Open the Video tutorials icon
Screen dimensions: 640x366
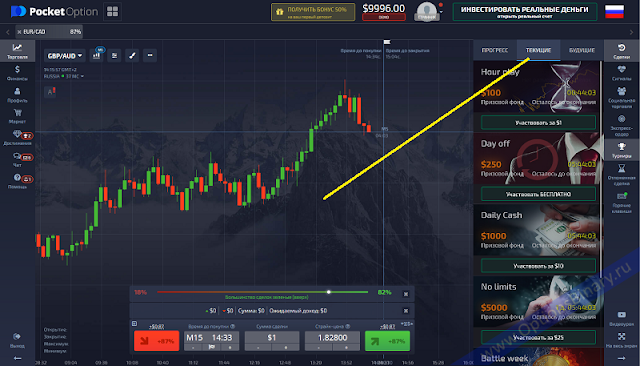pos(621,318)
